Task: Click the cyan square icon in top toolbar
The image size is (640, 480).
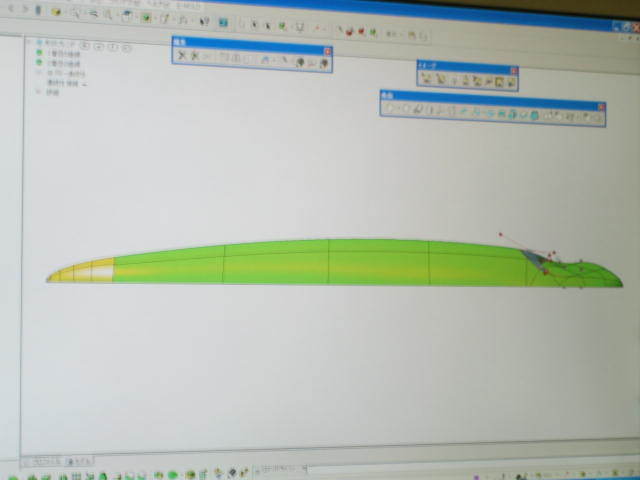Action: pos(223,22)
